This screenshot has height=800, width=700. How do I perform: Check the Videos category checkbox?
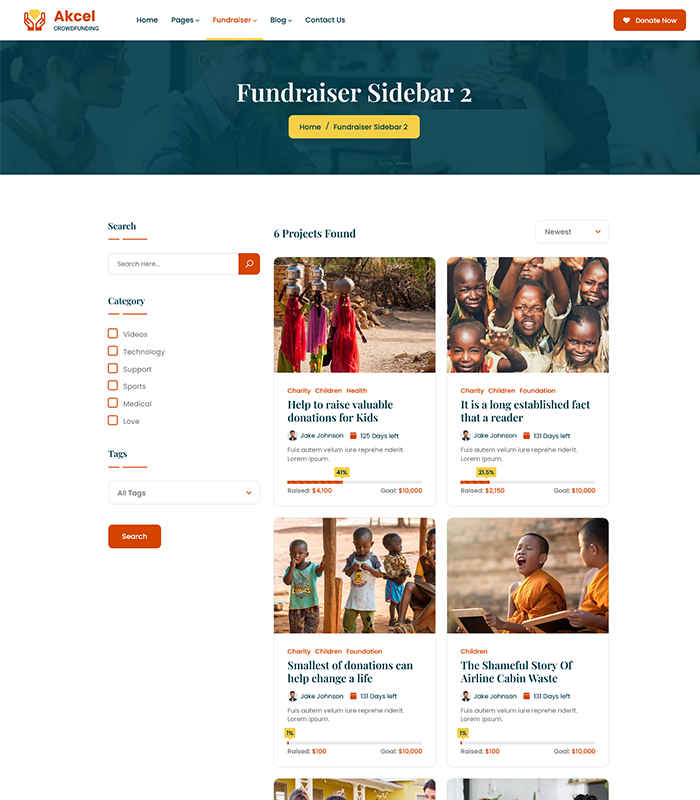point(113,333)
